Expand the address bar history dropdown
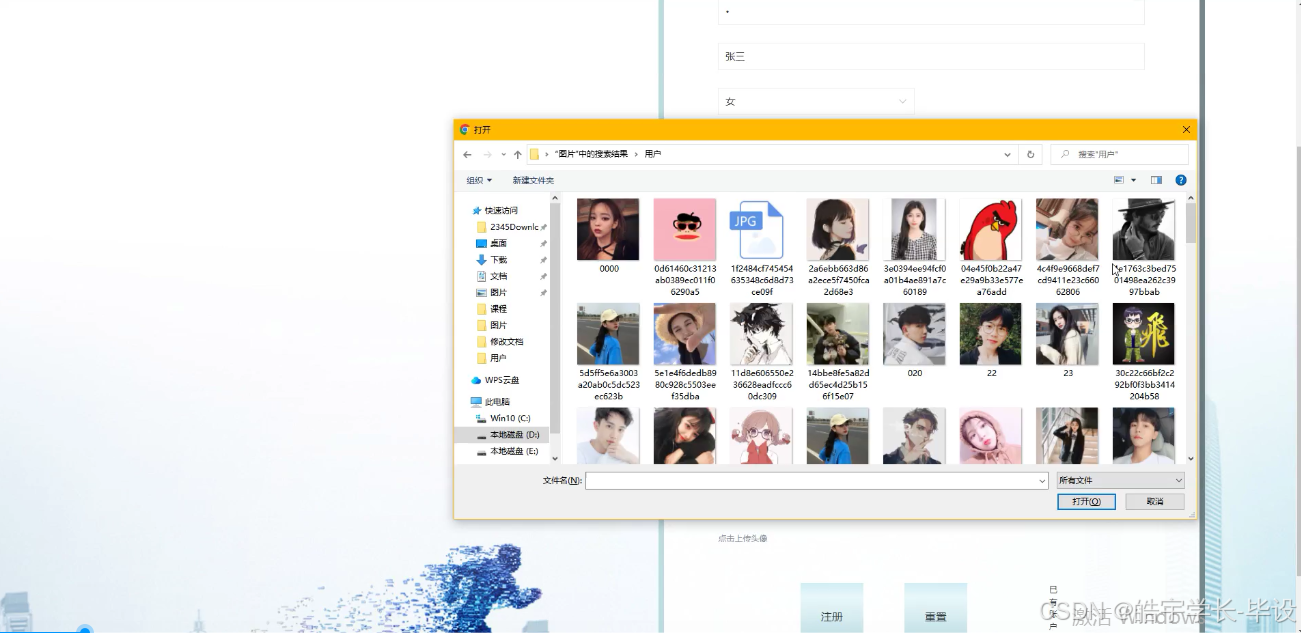1301x633 pixels. (1007, 154)
